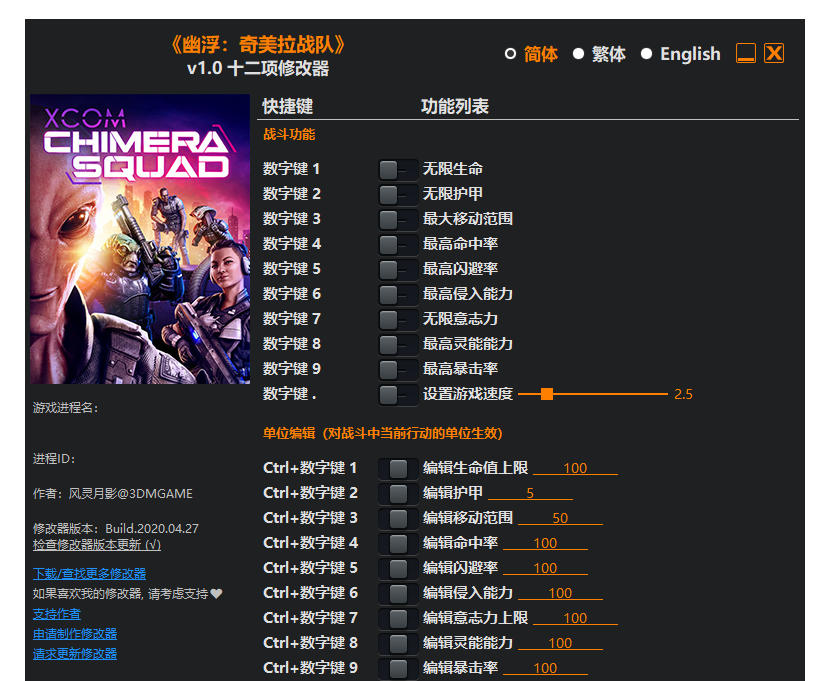
Task: Open 请求更新修改器 link
Action: [x=75, y=654]
